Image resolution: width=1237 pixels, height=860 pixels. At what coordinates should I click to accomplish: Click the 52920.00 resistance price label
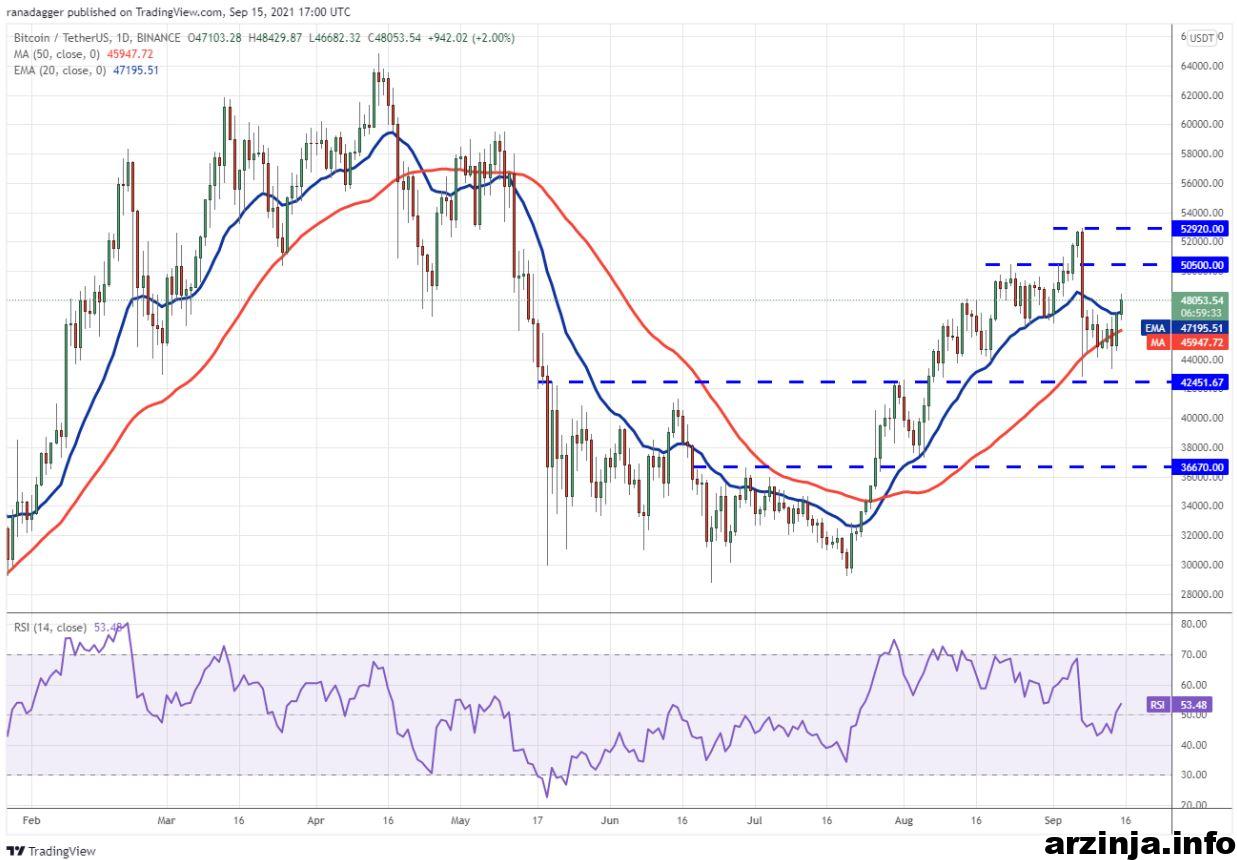[1199, 228]
